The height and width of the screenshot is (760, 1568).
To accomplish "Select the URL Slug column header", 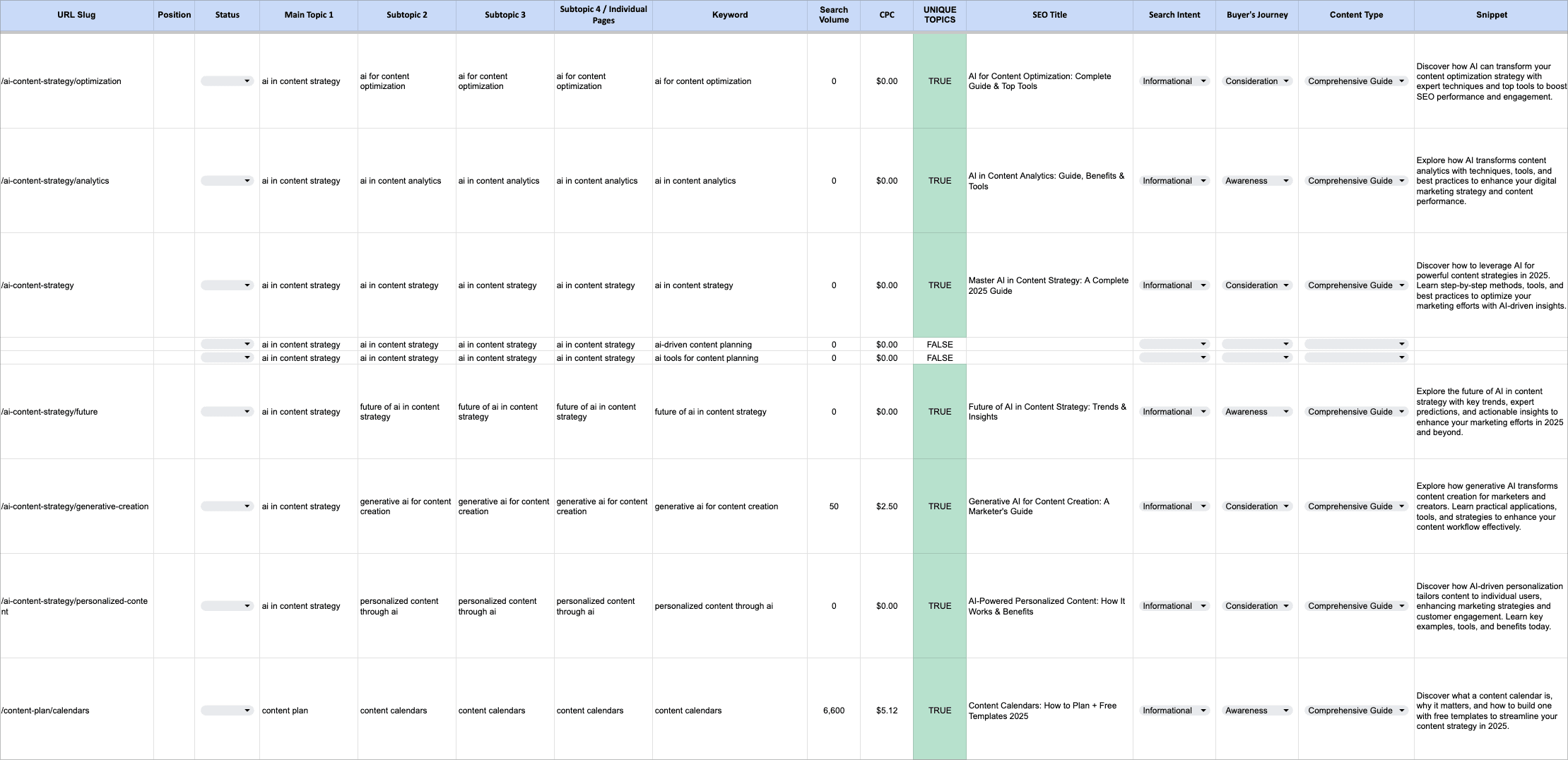I will [x=76, y=15].
